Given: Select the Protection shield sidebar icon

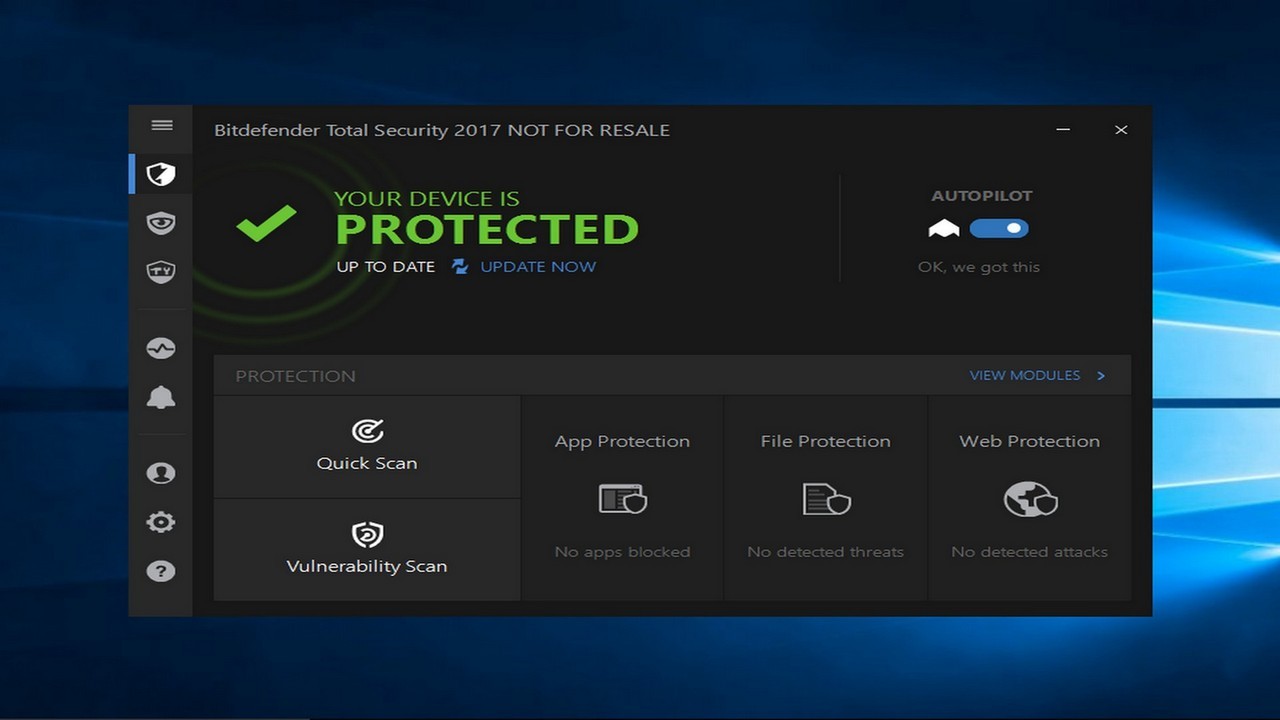Looking at the screenshot, I should click(161, 175).
